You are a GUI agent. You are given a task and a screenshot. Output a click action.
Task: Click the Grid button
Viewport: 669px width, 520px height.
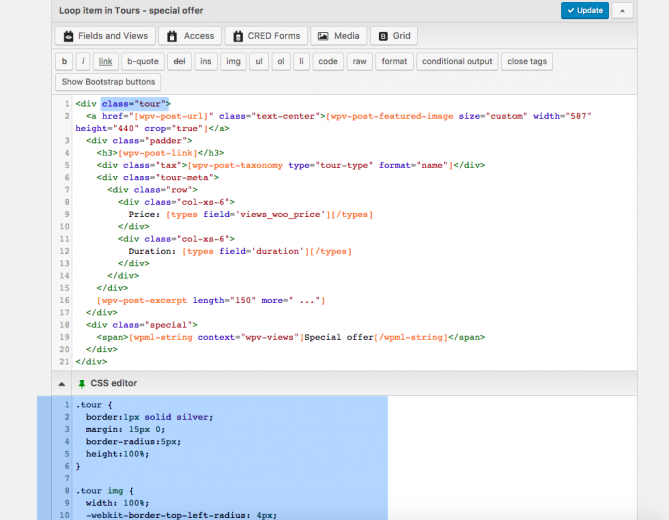[394, 36]
